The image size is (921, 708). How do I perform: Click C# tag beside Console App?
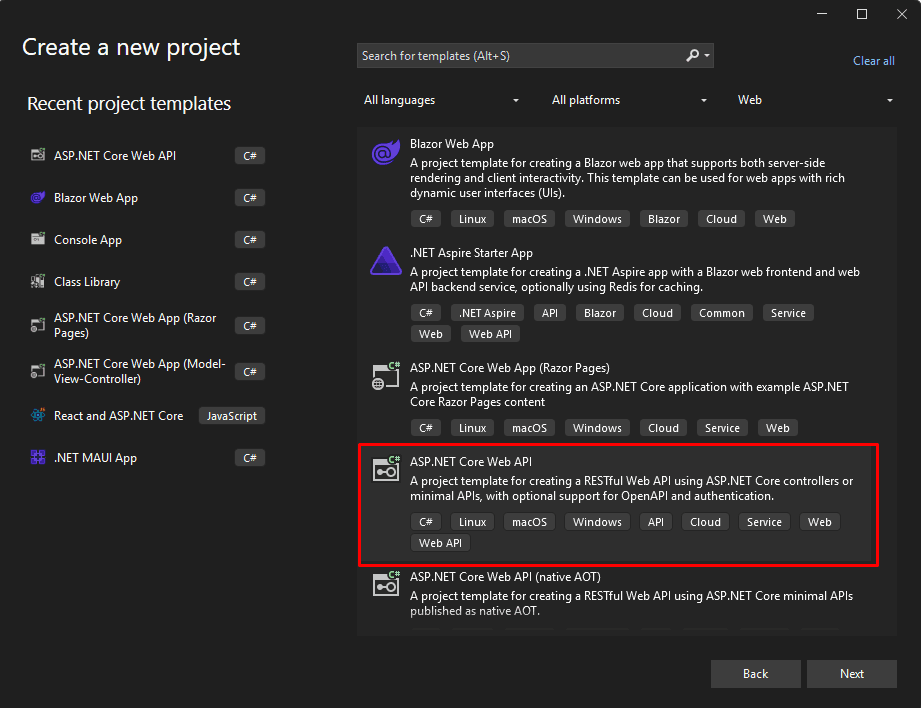point(250,240)
